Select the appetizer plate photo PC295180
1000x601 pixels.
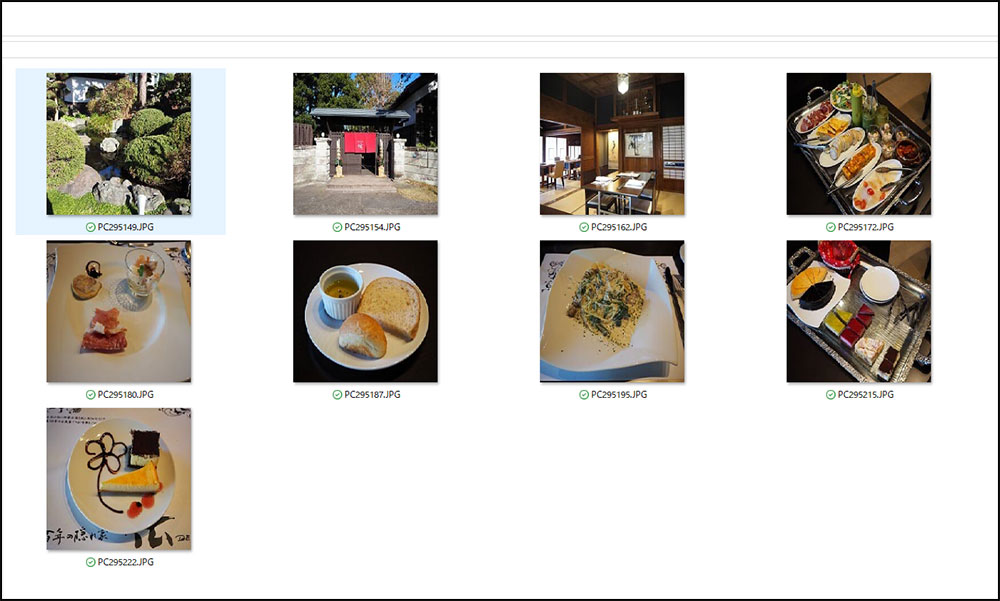click(119, 311)
